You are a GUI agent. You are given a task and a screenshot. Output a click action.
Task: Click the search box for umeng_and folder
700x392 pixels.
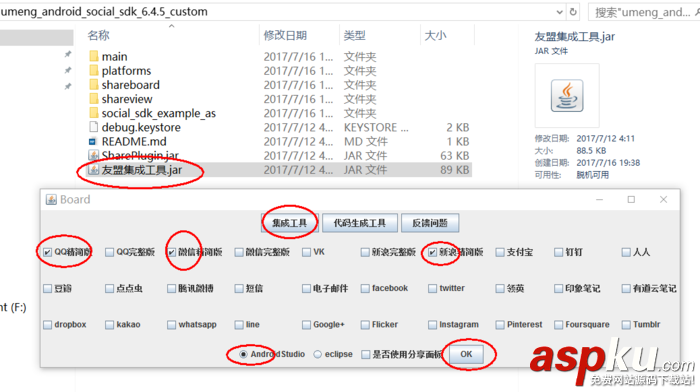tap(643, 12)
